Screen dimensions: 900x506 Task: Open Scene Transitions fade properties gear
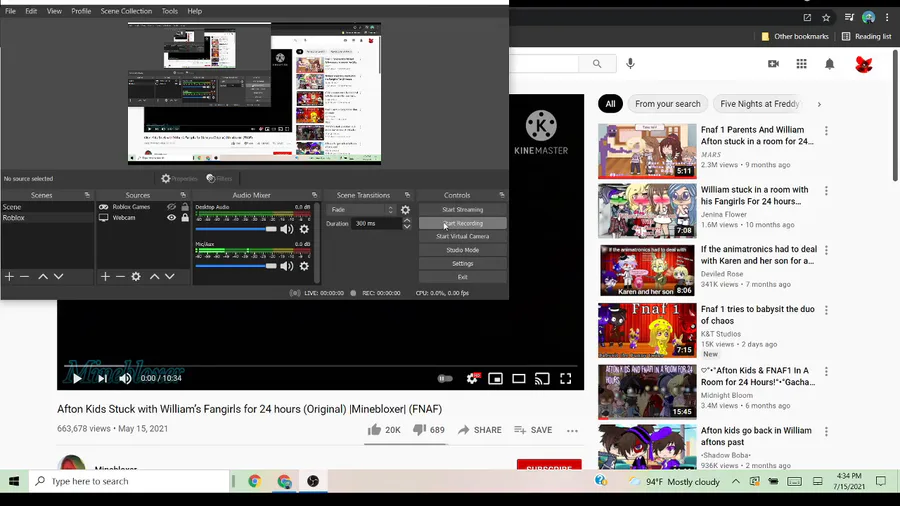[405, 210]
